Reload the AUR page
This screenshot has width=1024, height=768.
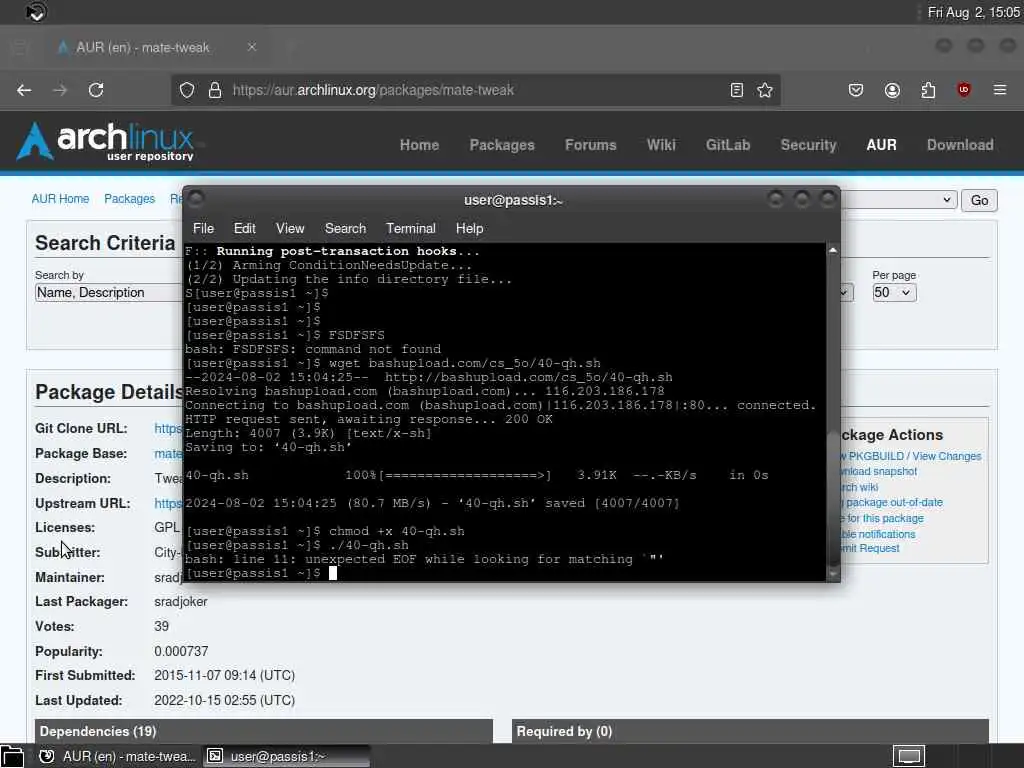(x=96, y=90)
